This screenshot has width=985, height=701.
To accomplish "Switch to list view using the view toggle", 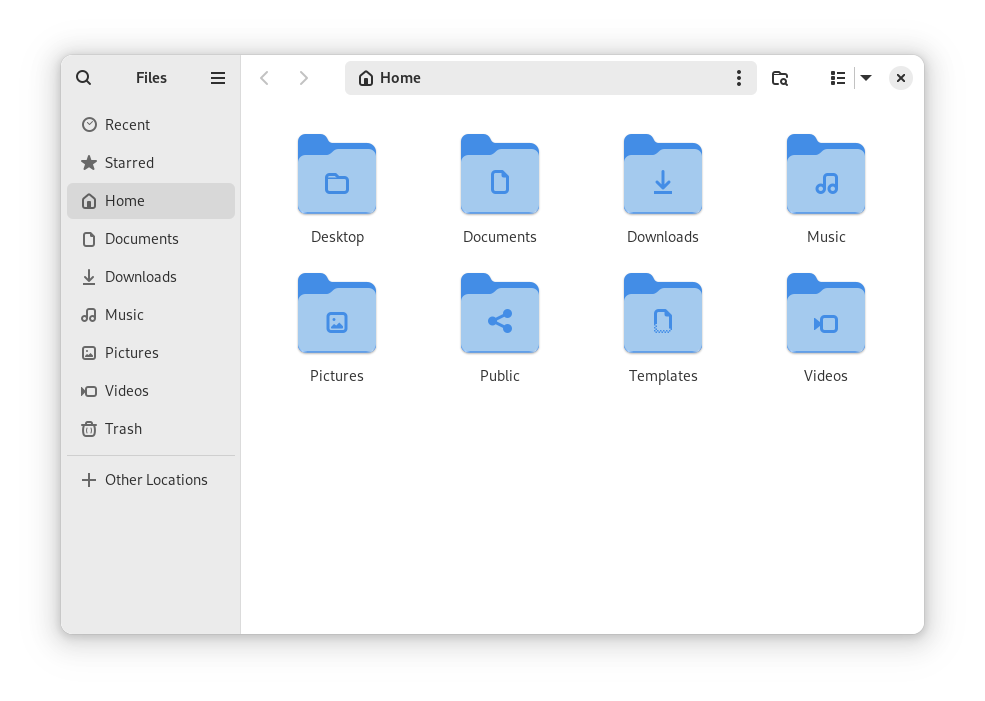I will click(x=837, y=77).
